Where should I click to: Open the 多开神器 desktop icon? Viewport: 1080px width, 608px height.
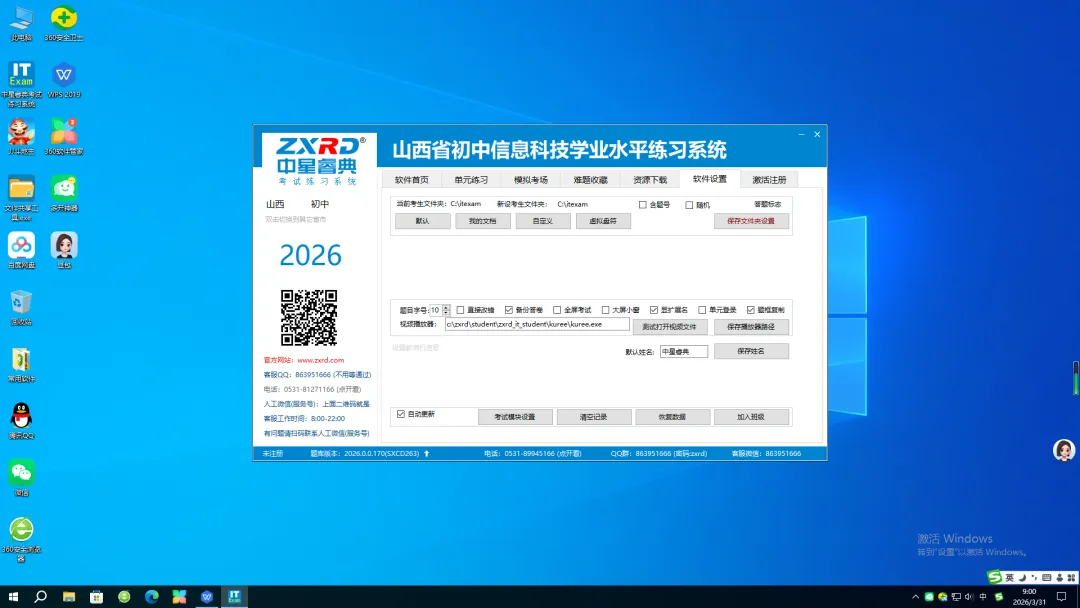pos(63,193)
